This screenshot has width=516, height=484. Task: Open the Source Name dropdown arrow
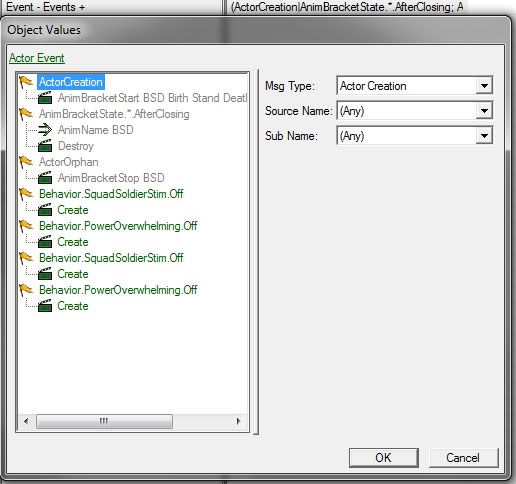484,111
